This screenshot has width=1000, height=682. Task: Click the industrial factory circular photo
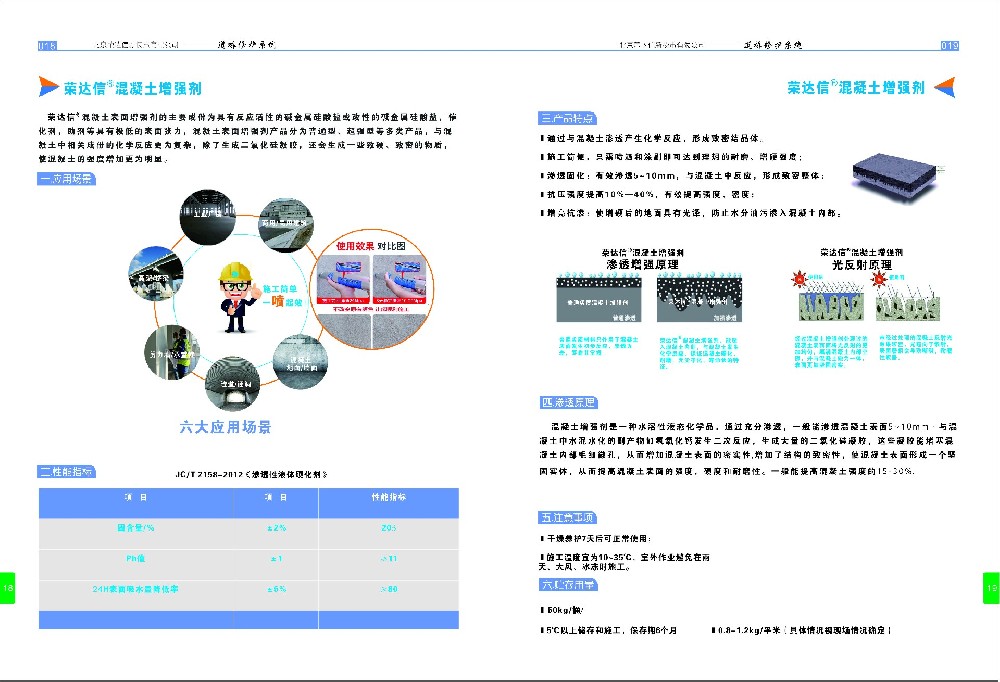[207, 215]
